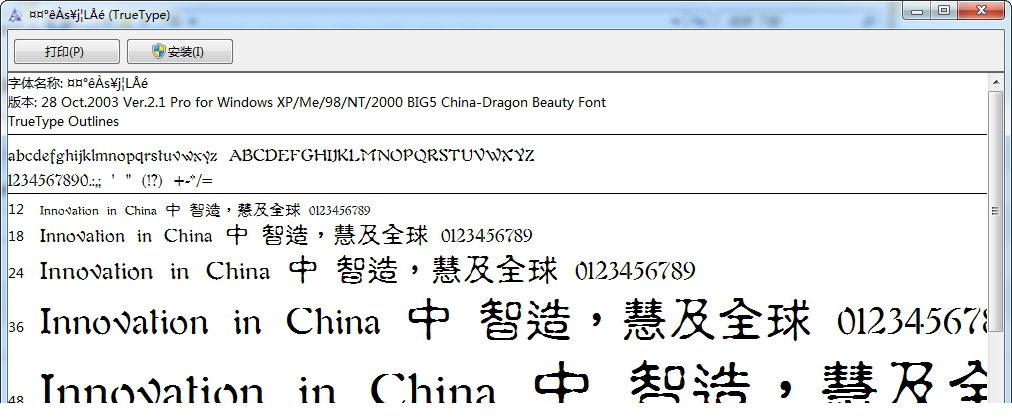Close the font viewer window
The image size is (1012, 419).
tap(982, 11)
